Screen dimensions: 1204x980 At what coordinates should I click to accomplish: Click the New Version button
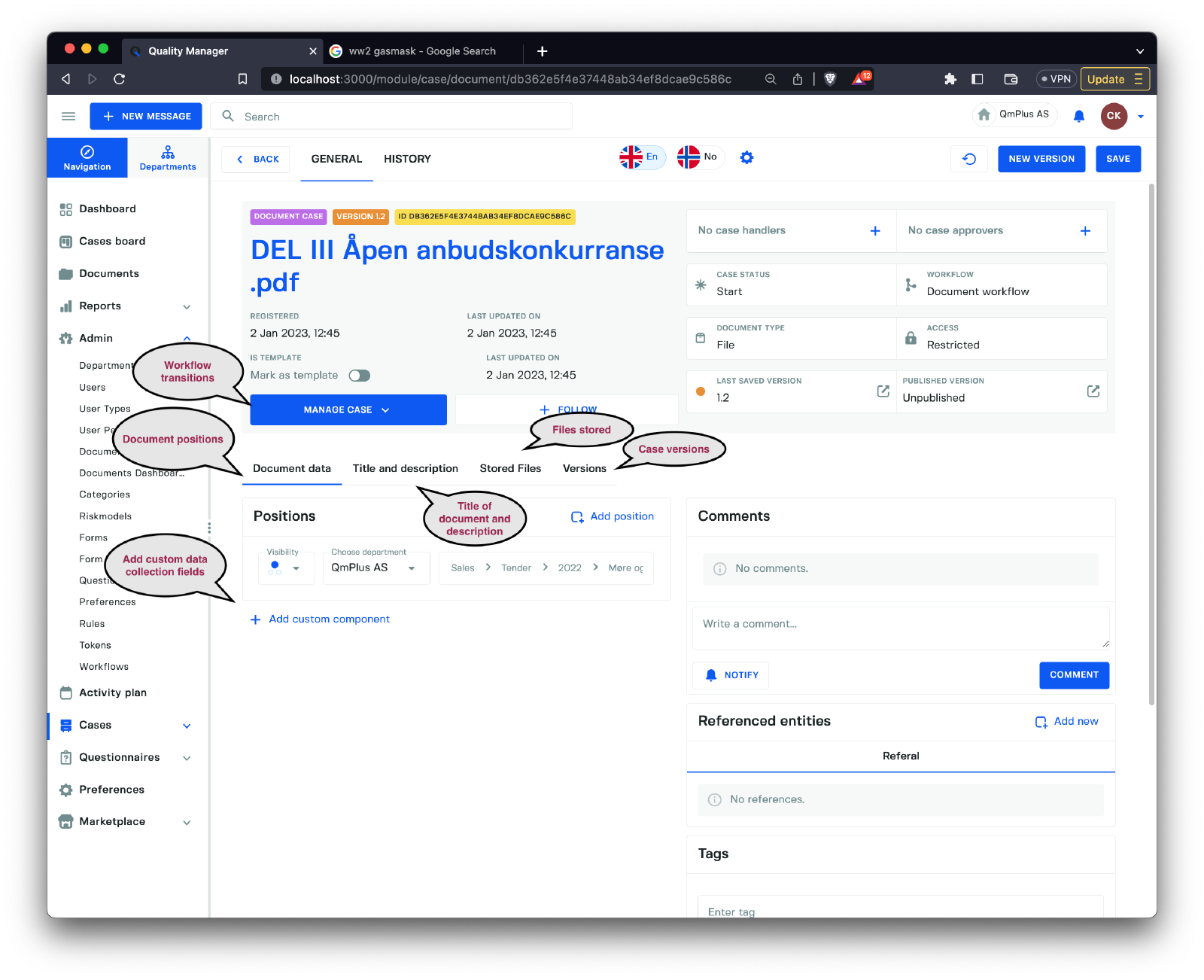1041,159
